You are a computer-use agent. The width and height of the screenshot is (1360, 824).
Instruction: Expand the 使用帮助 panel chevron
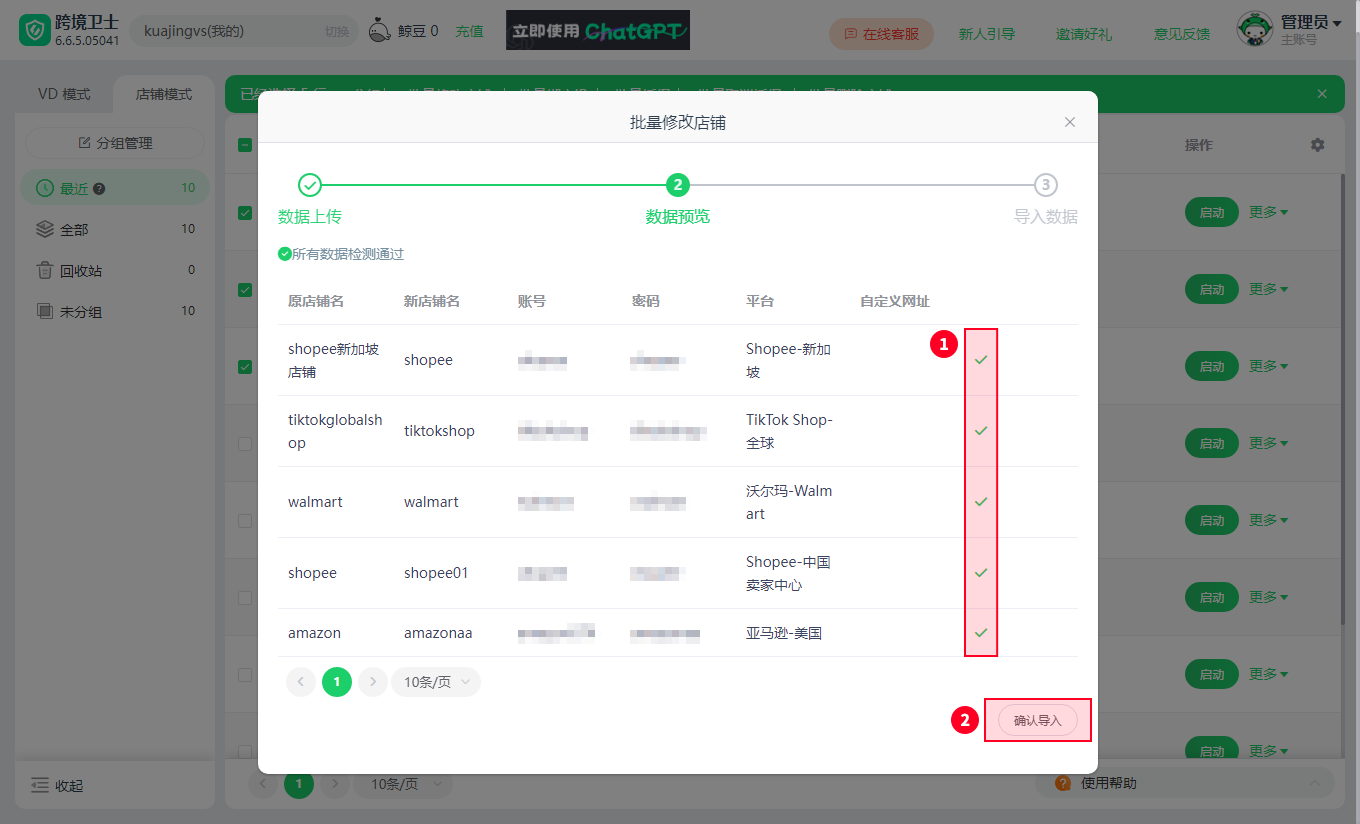tap(1314, 783)
